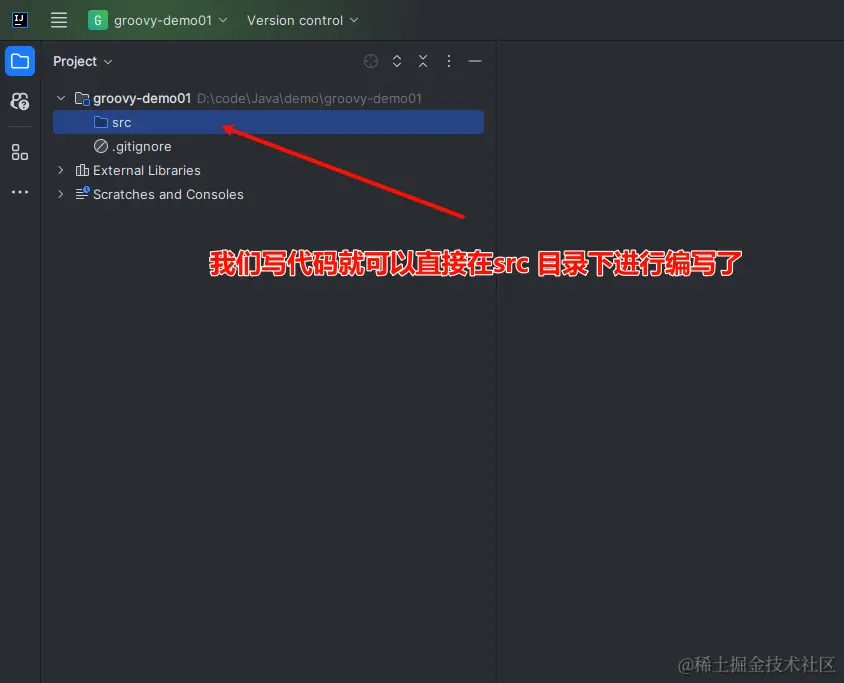Click Collapse All icon in Project panel
This screenshot has height=683, width=844.
(x=423, y=61)
